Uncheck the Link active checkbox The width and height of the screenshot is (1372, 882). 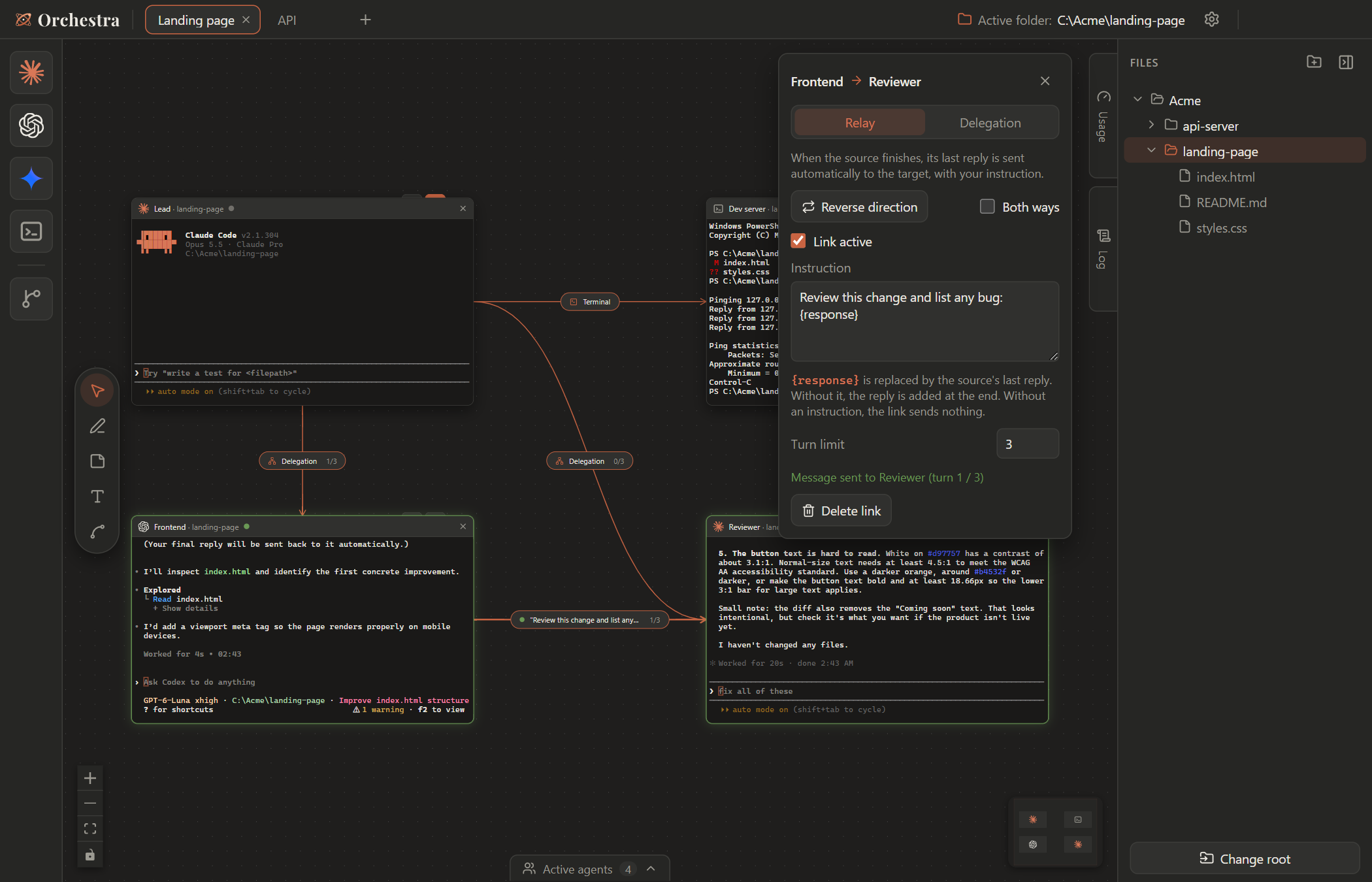coord(798,241)
